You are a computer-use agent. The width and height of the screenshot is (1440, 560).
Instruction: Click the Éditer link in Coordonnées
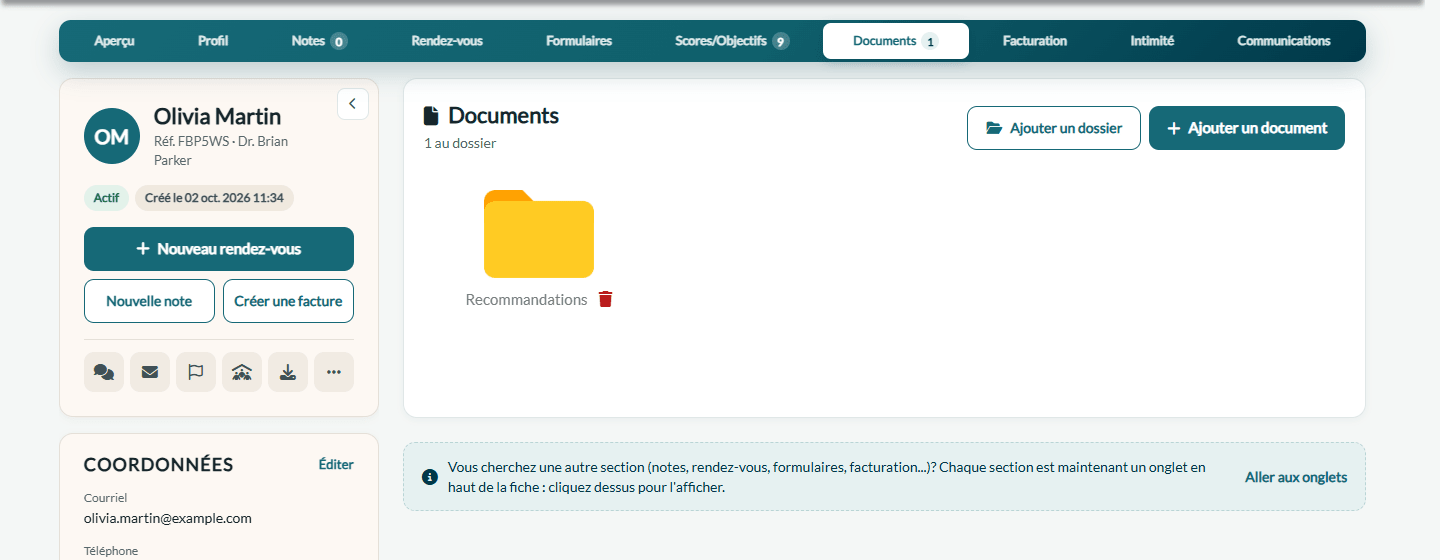click(336, 464)
